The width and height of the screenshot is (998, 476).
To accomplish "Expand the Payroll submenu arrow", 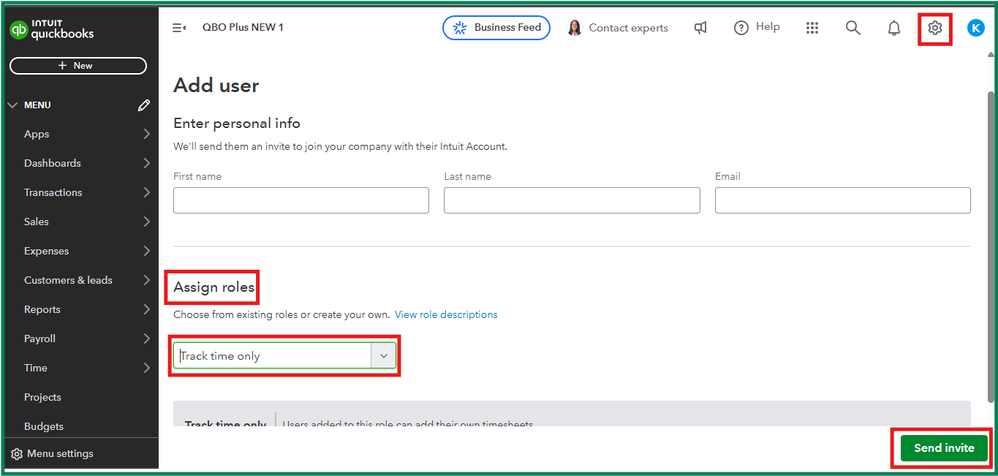I will [x=146, y=339].
